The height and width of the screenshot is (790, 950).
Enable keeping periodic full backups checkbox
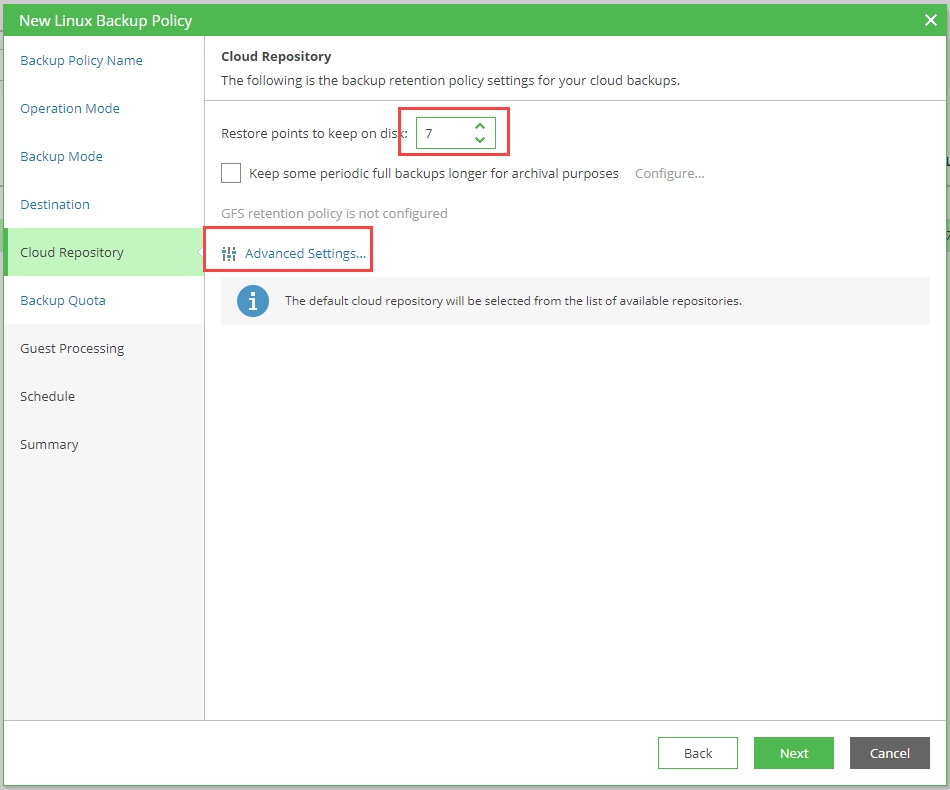tap(231, 173)
